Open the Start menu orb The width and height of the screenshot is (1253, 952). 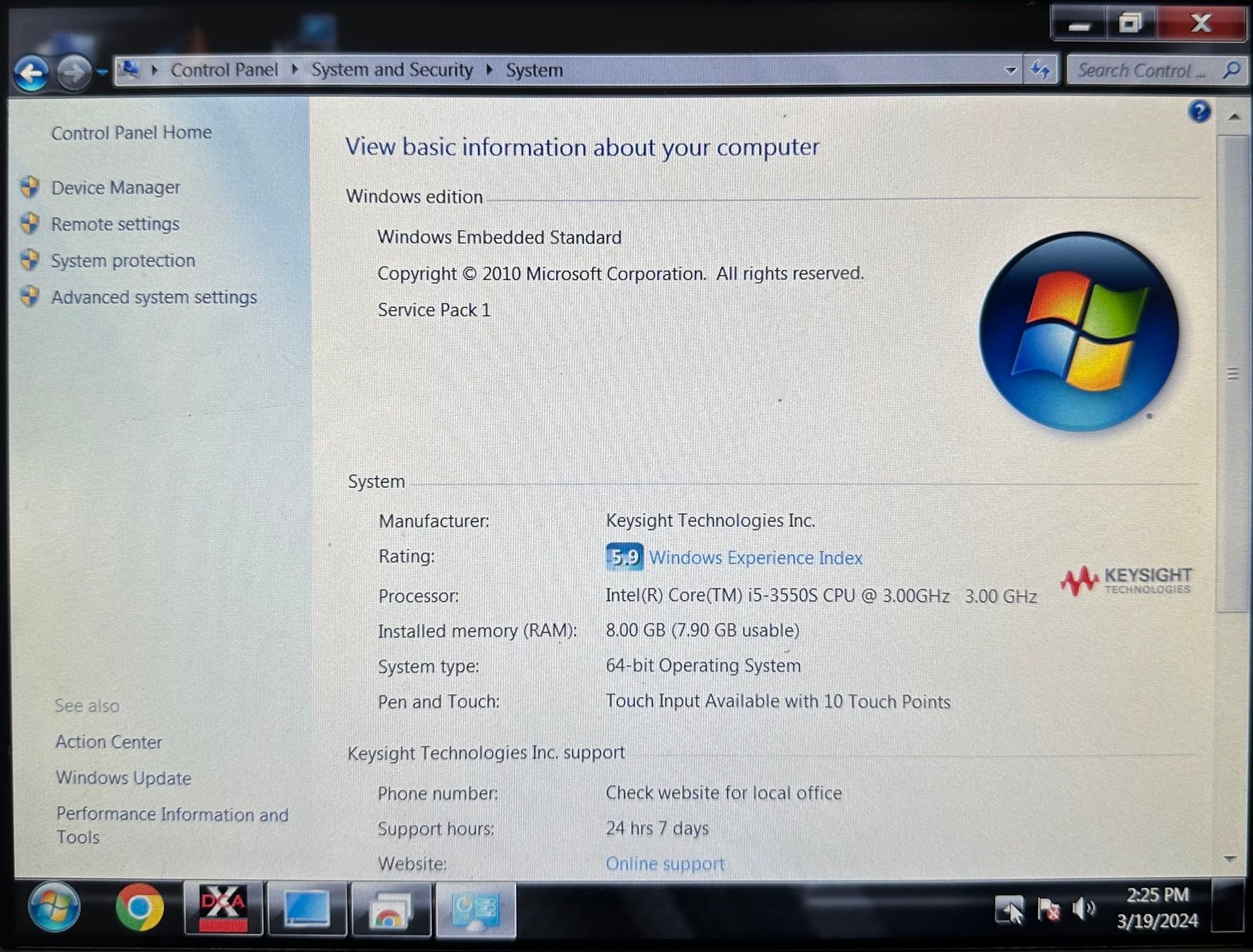tap(54, 908)
